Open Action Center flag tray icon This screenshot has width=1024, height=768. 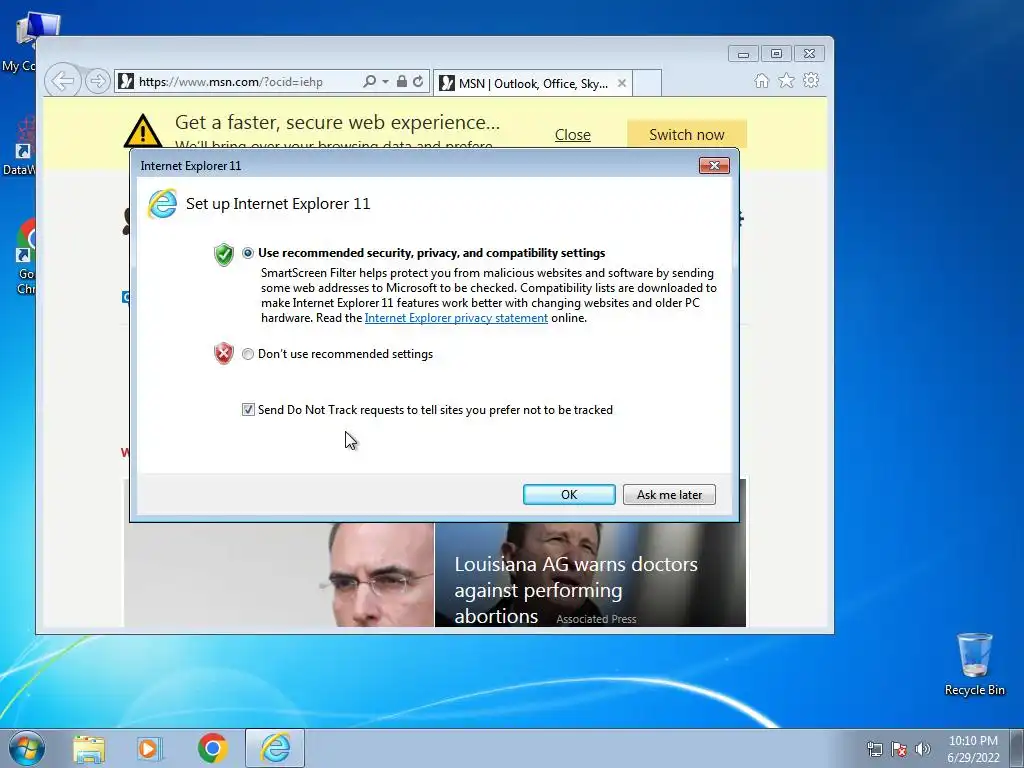[x=899, y=749]
